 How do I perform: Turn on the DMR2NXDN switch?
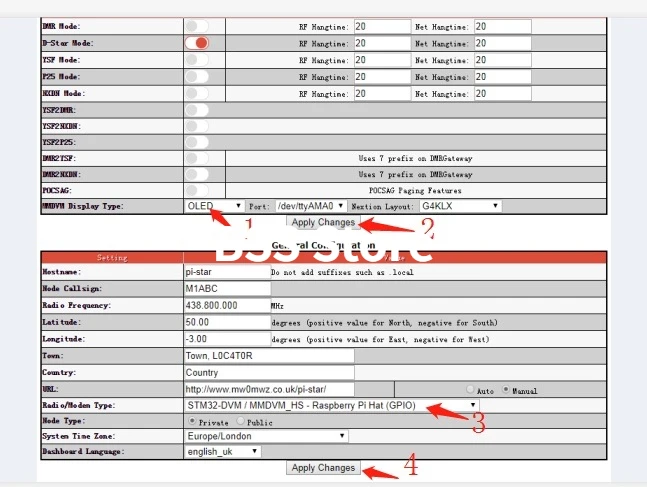click(197, 174)
